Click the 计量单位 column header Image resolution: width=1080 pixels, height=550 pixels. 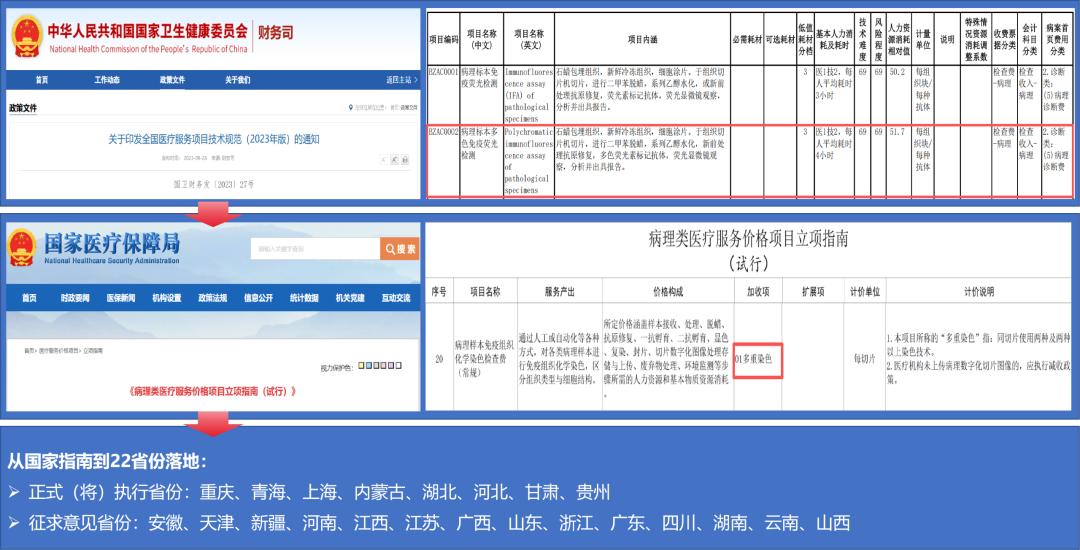(923, 40)
